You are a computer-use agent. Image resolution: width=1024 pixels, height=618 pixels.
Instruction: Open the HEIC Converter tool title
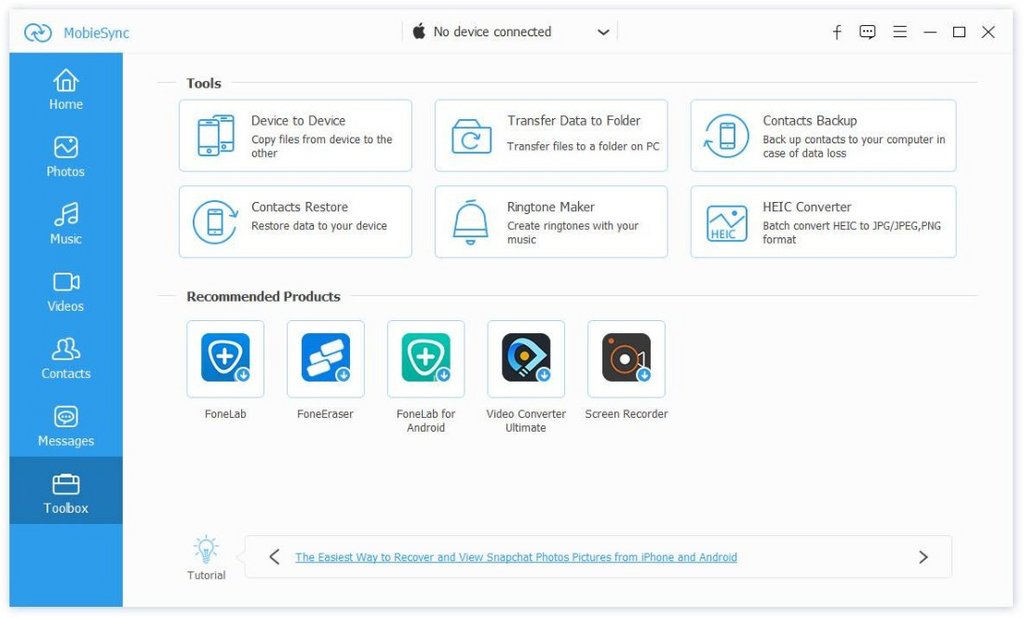click(807, 207)
